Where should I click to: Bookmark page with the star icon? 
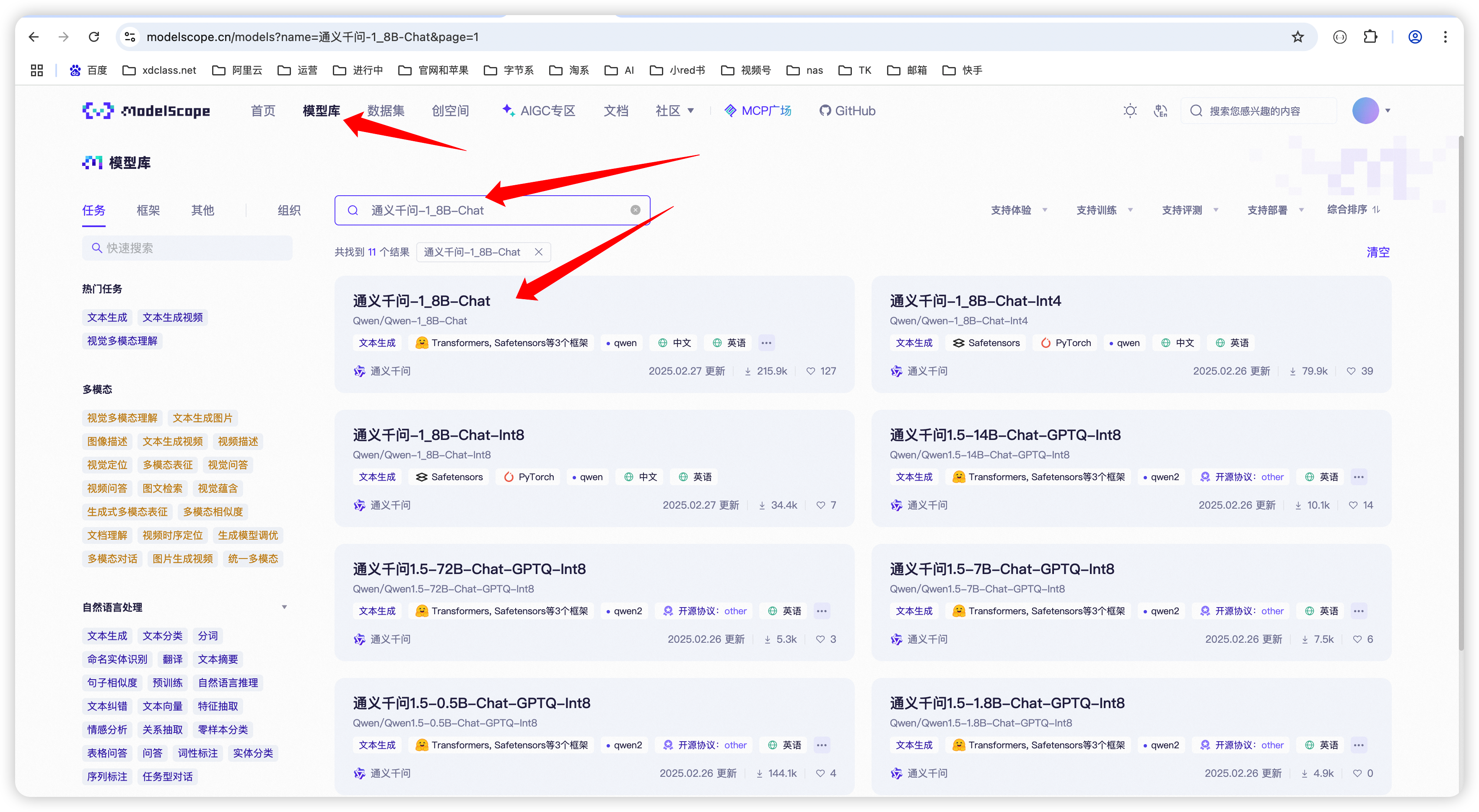(1297, 37)
